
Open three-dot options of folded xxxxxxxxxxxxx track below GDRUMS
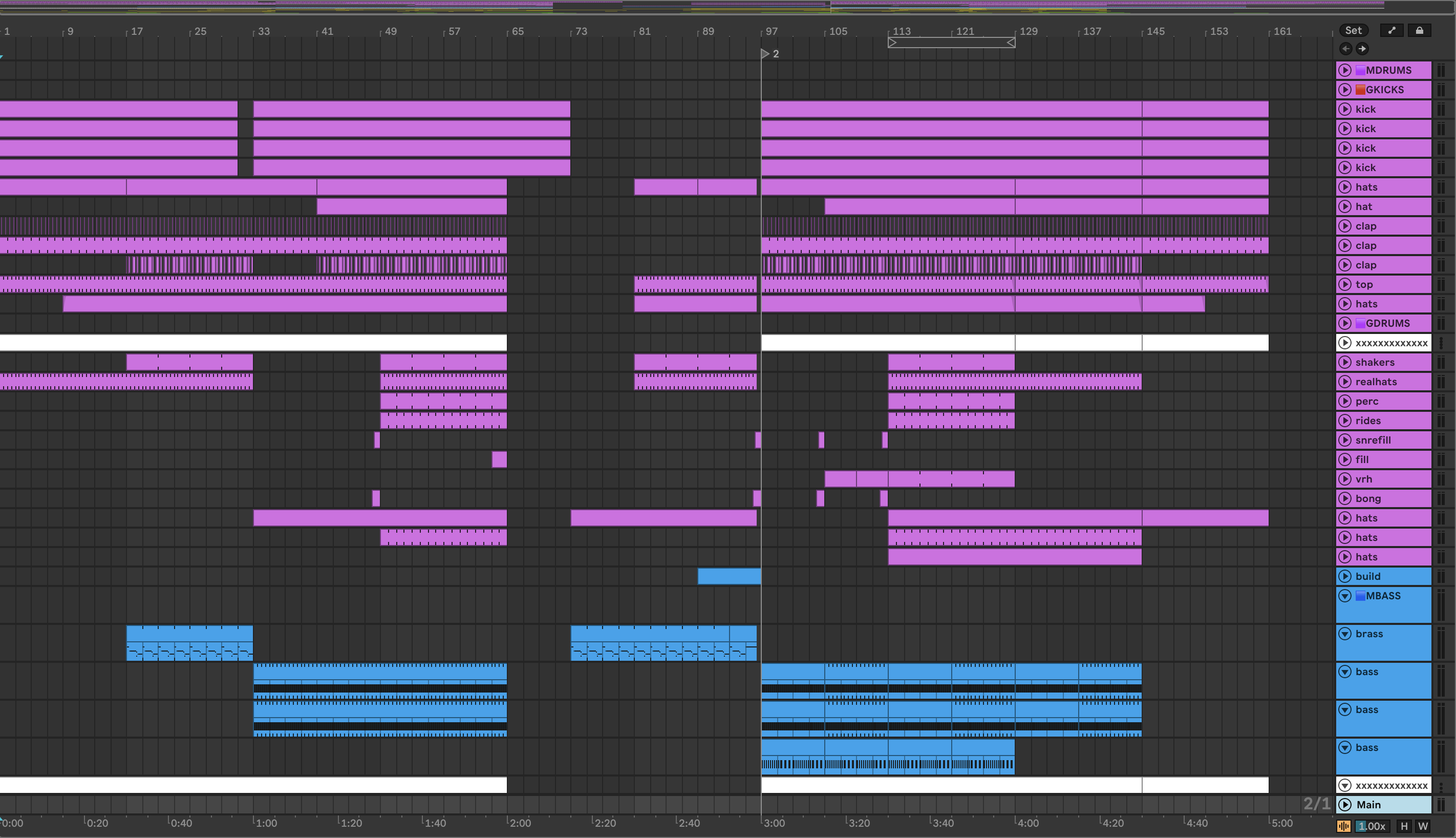(1441, 343)
